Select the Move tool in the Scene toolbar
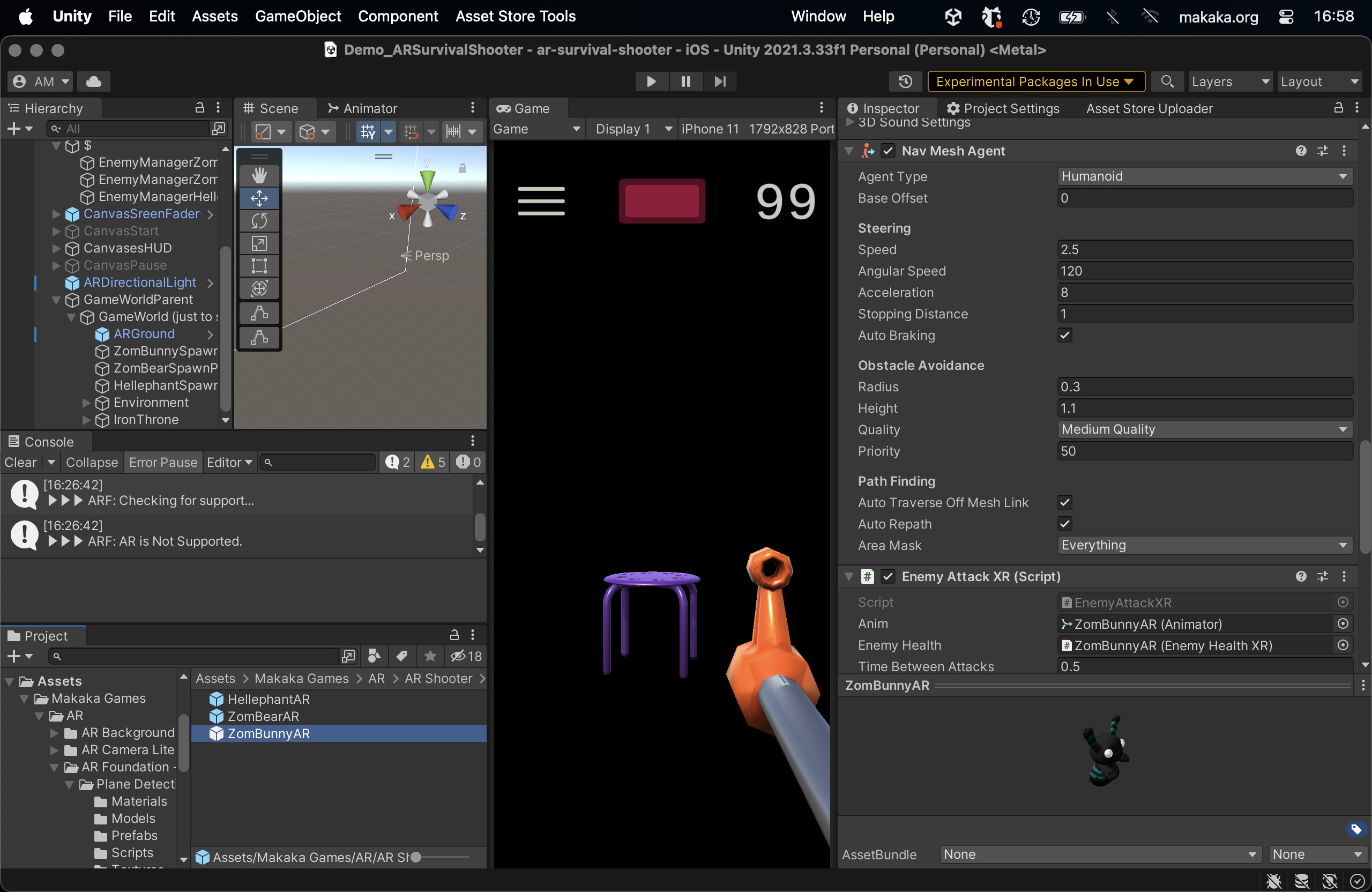 click(259, 198)
